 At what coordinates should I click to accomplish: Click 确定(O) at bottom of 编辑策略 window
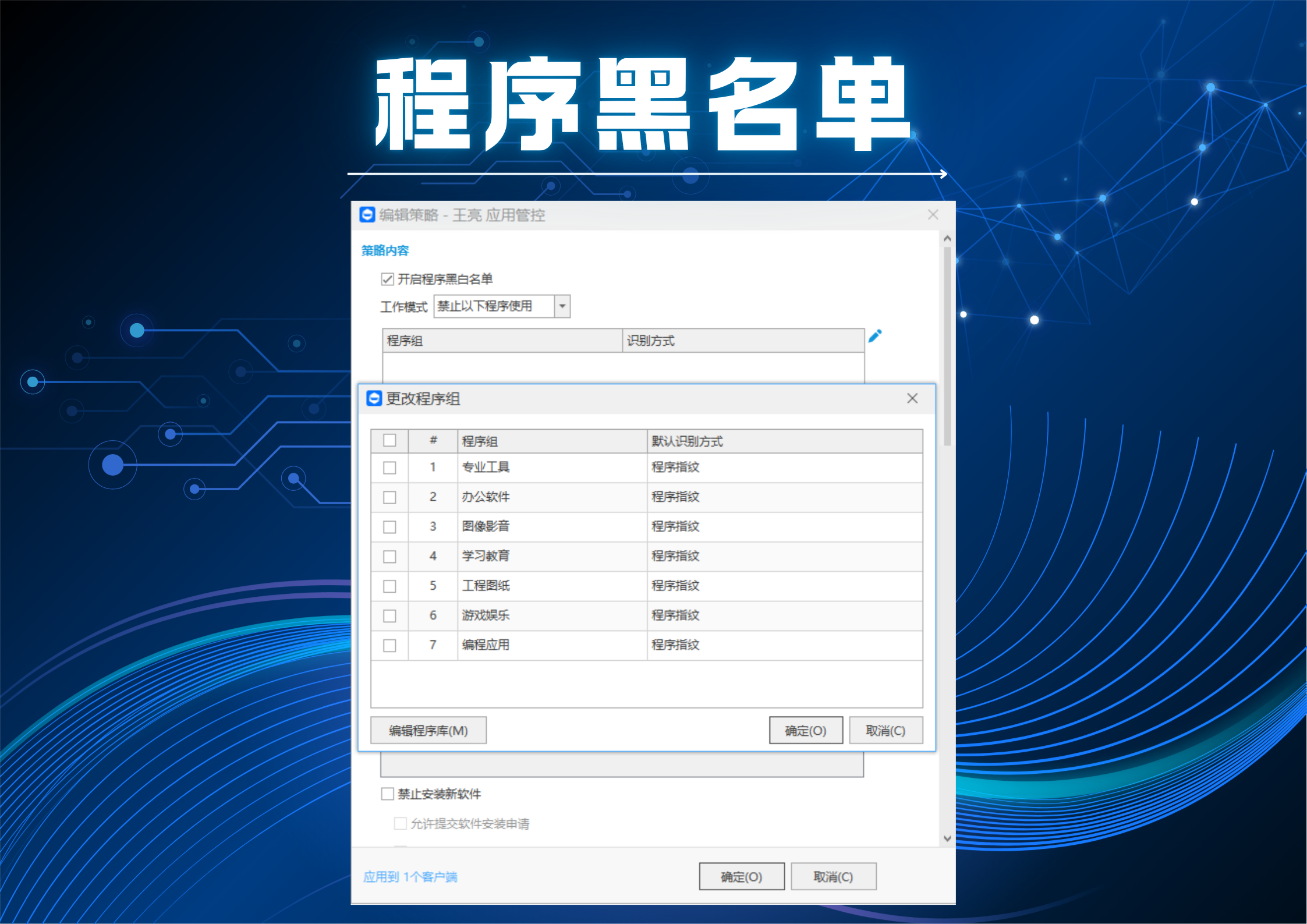click(x=742, y=876)
